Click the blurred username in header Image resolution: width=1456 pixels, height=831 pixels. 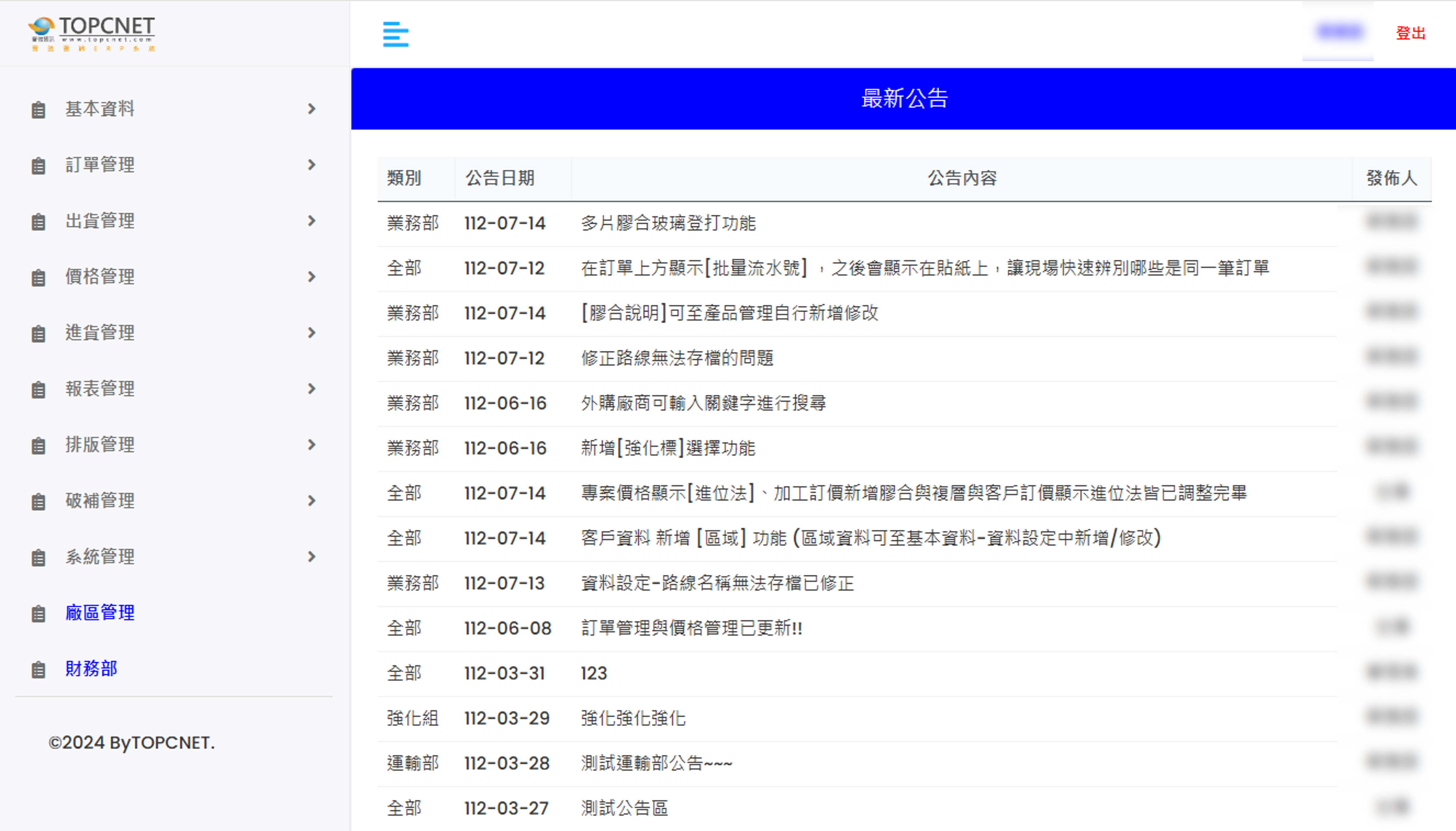point(1339,31)
